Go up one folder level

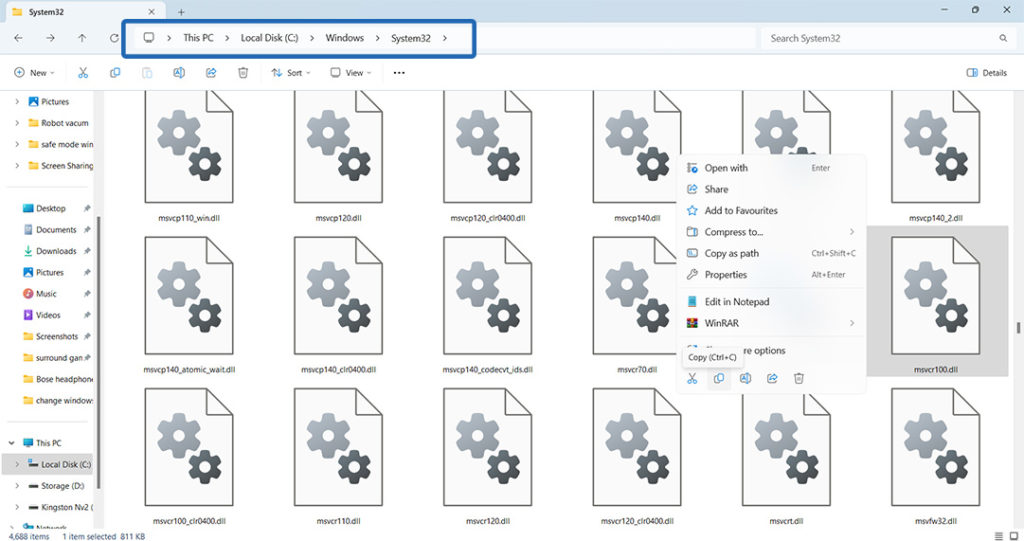point(82,38)
